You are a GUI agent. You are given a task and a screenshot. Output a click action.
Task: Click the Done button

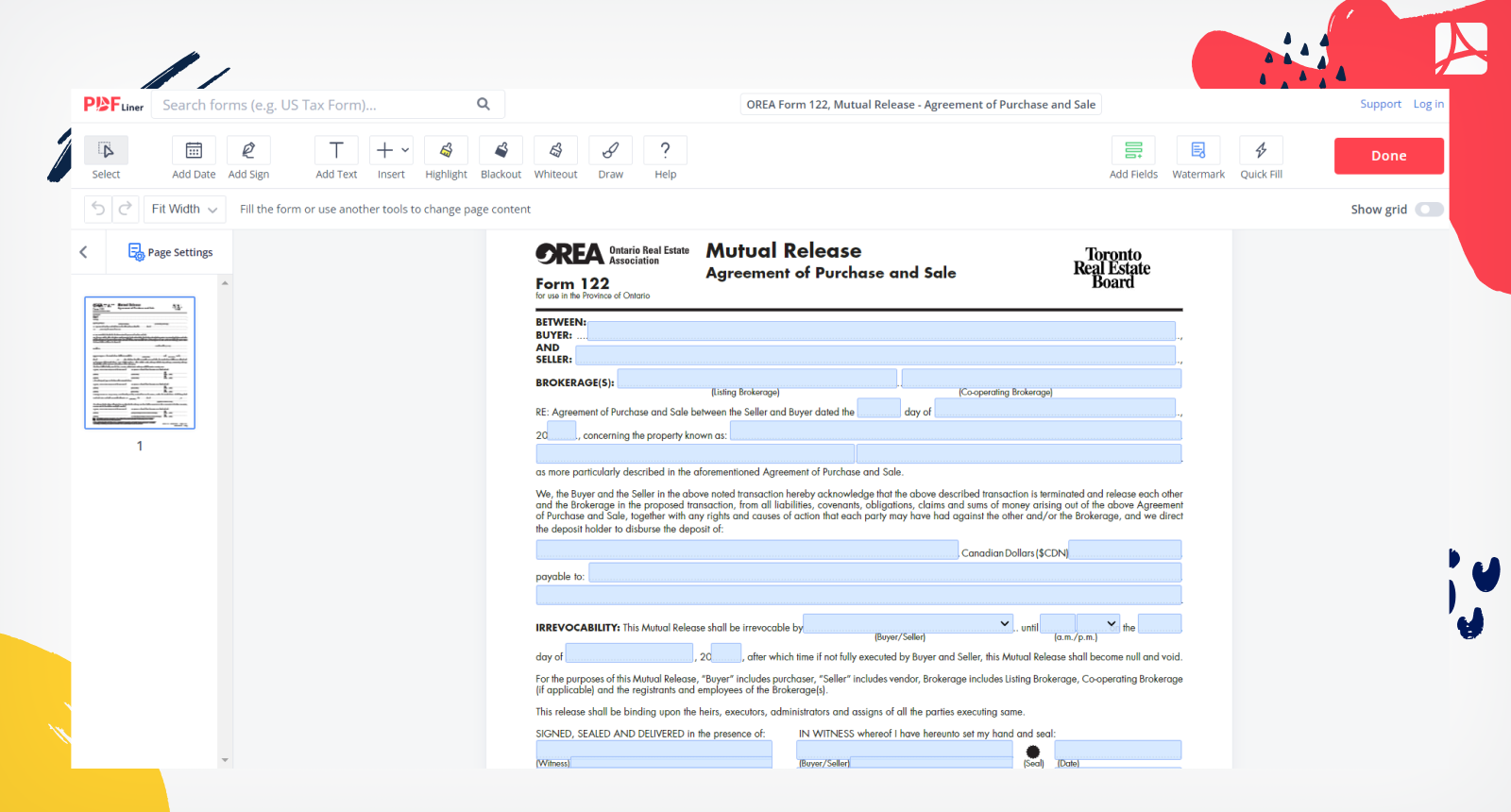pos(1388,156)
